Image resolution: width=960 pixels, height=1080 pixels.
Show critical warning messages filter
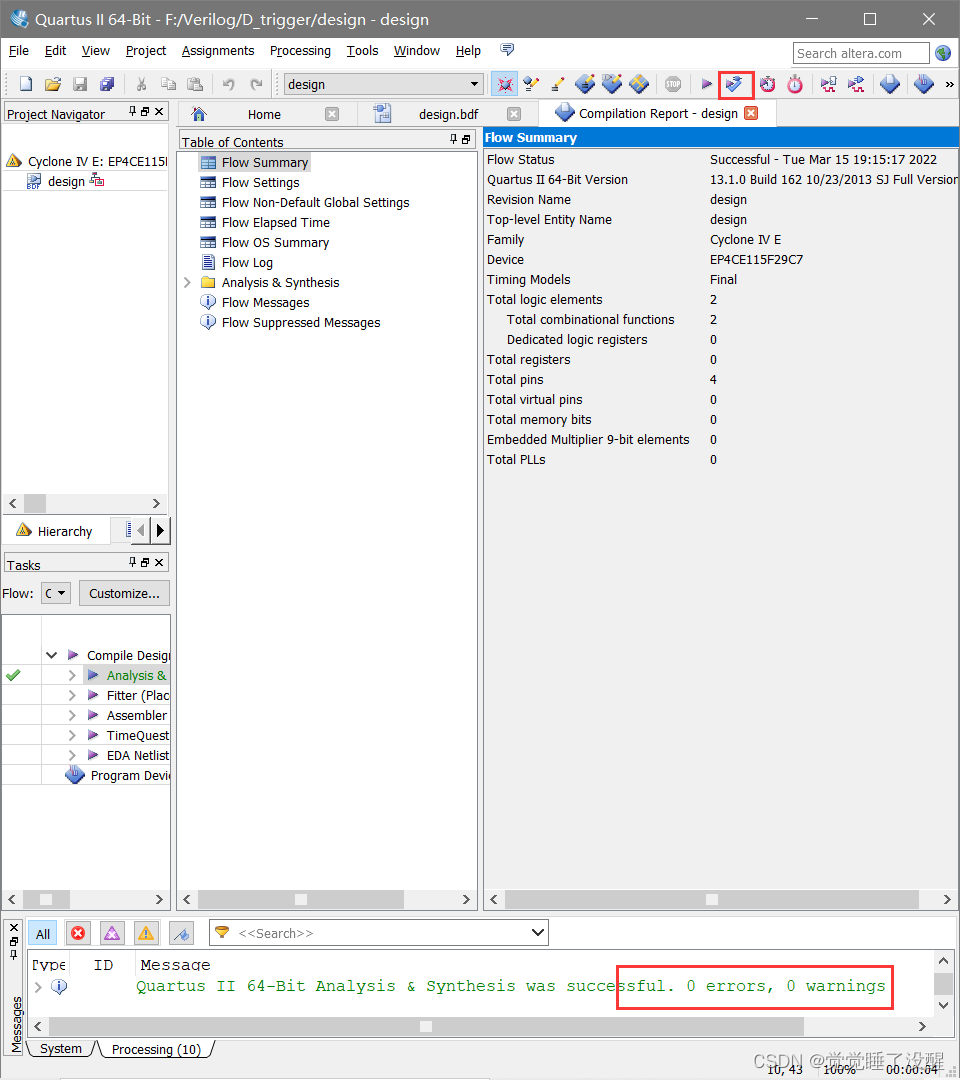[x=112, y=933]
